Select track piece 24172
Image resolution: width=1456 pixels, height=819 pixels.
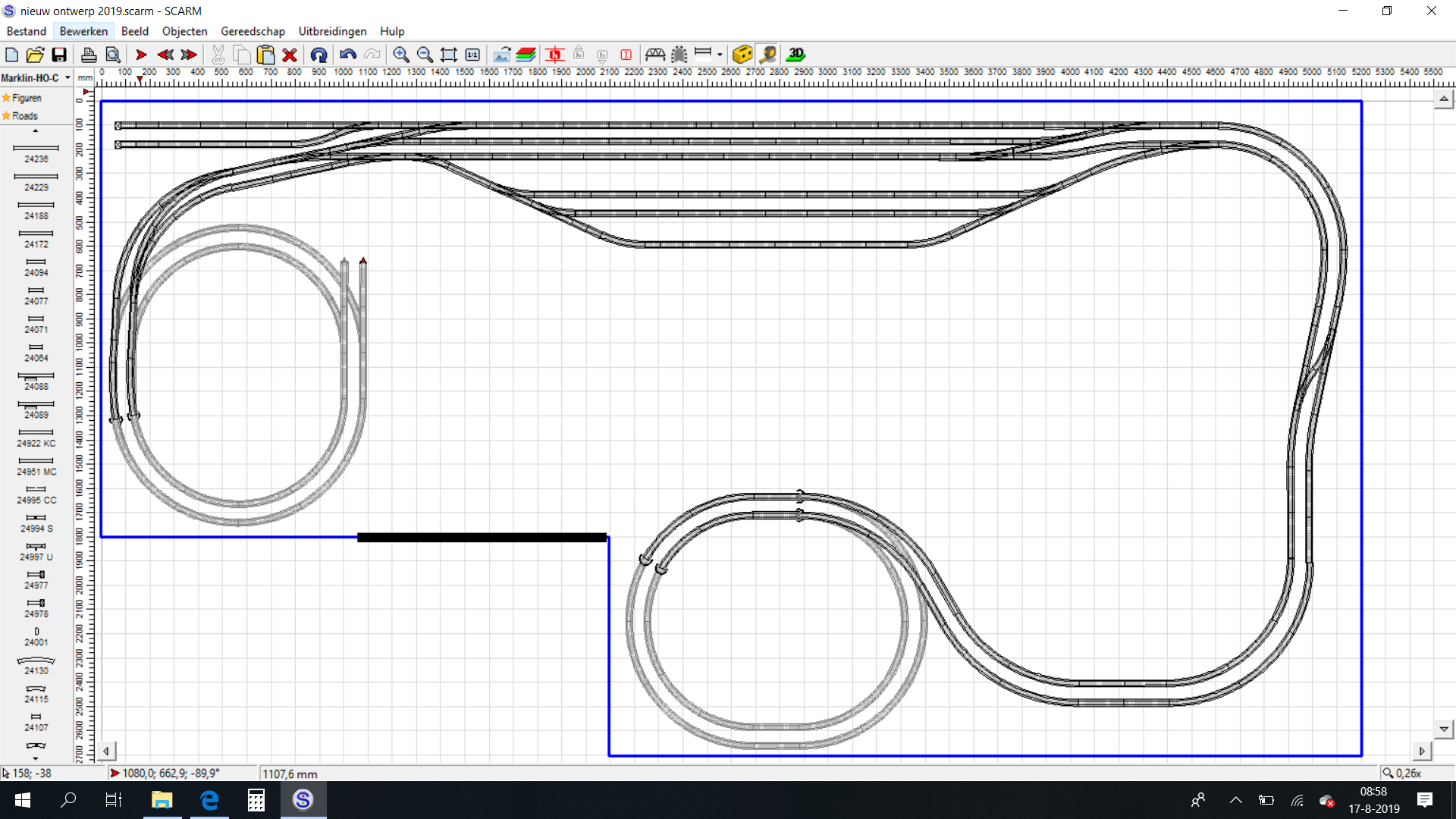pyautogui.click(x=36, y=238)
